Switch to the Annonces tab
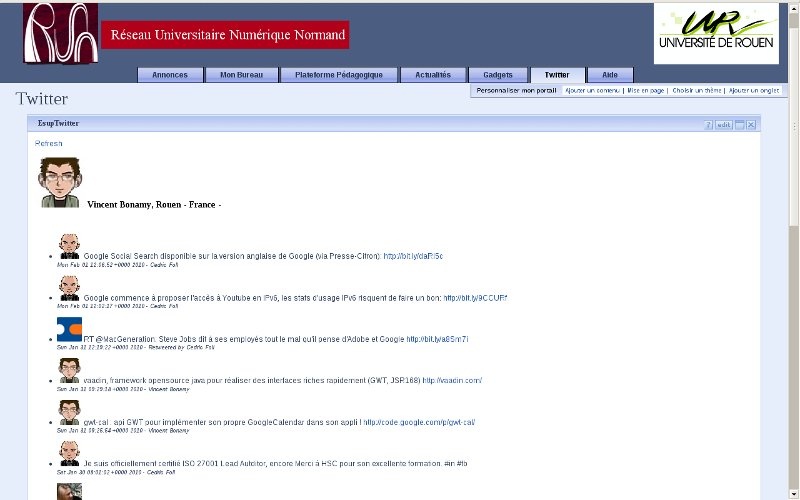 169,75
